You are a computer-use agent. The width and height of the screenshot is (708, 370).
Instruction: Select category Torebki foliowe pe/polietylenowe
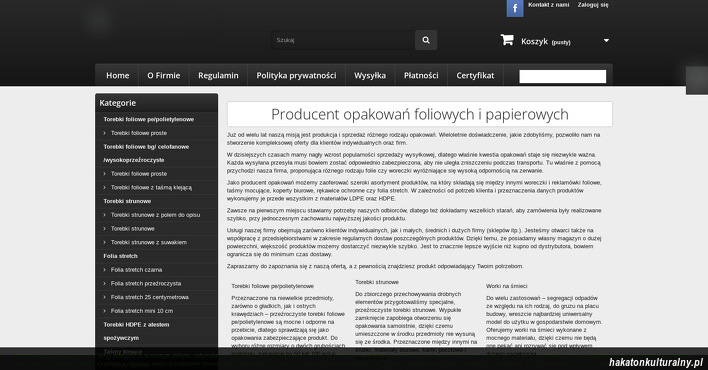pos(149,119)
